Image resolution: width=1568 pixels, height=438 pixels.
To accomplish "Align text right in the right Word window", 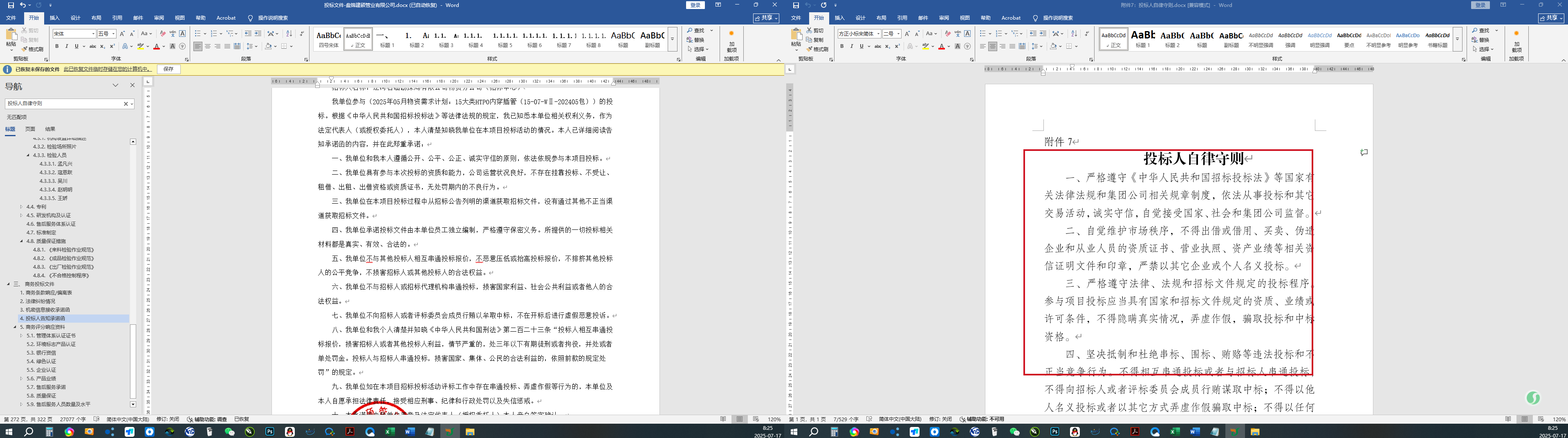I will [x=1003, y=46].
